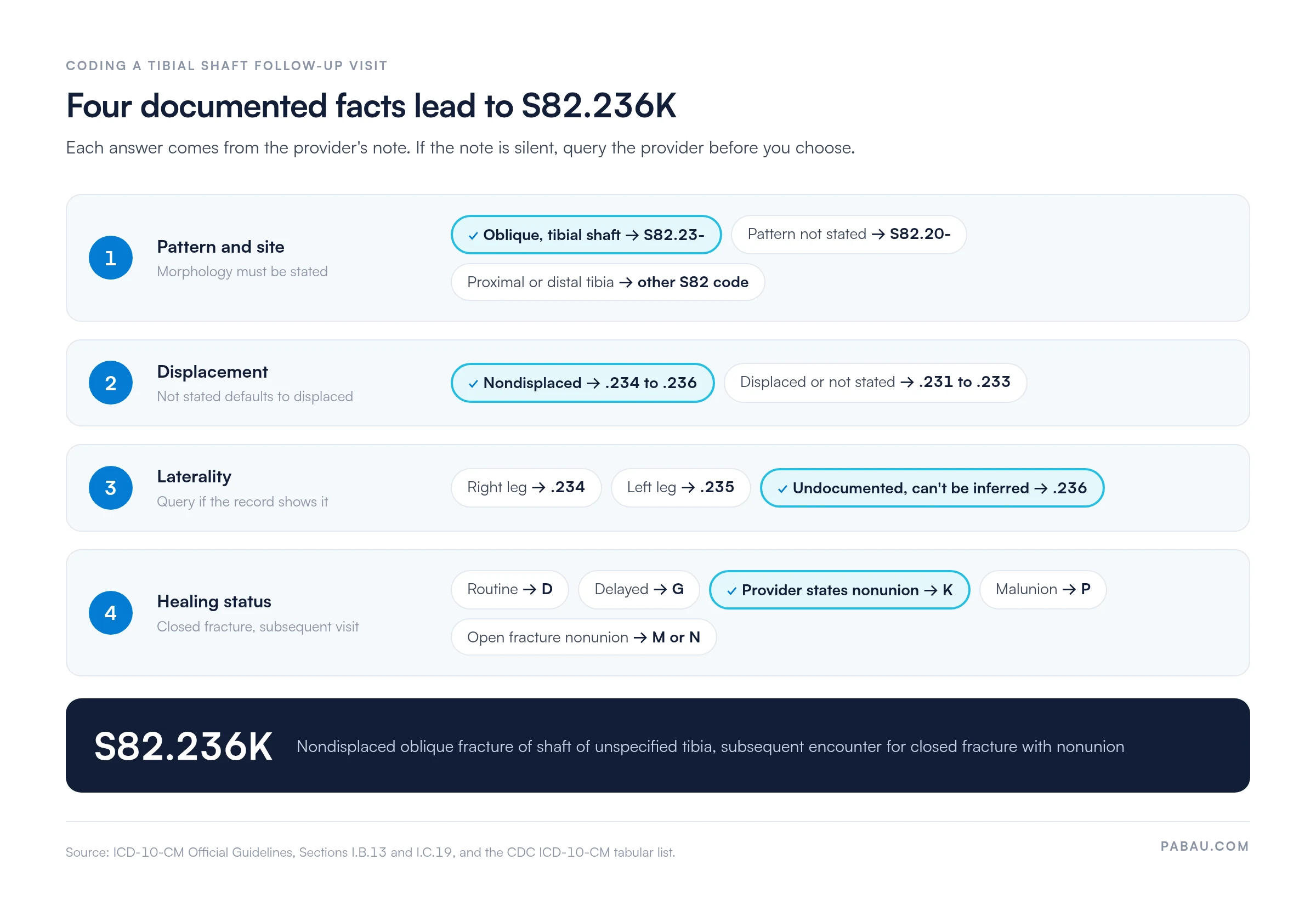Screen dimensions: 1316x911
Task: Choose the 'Delayed → G' healing option
Action: pos(638,590)
